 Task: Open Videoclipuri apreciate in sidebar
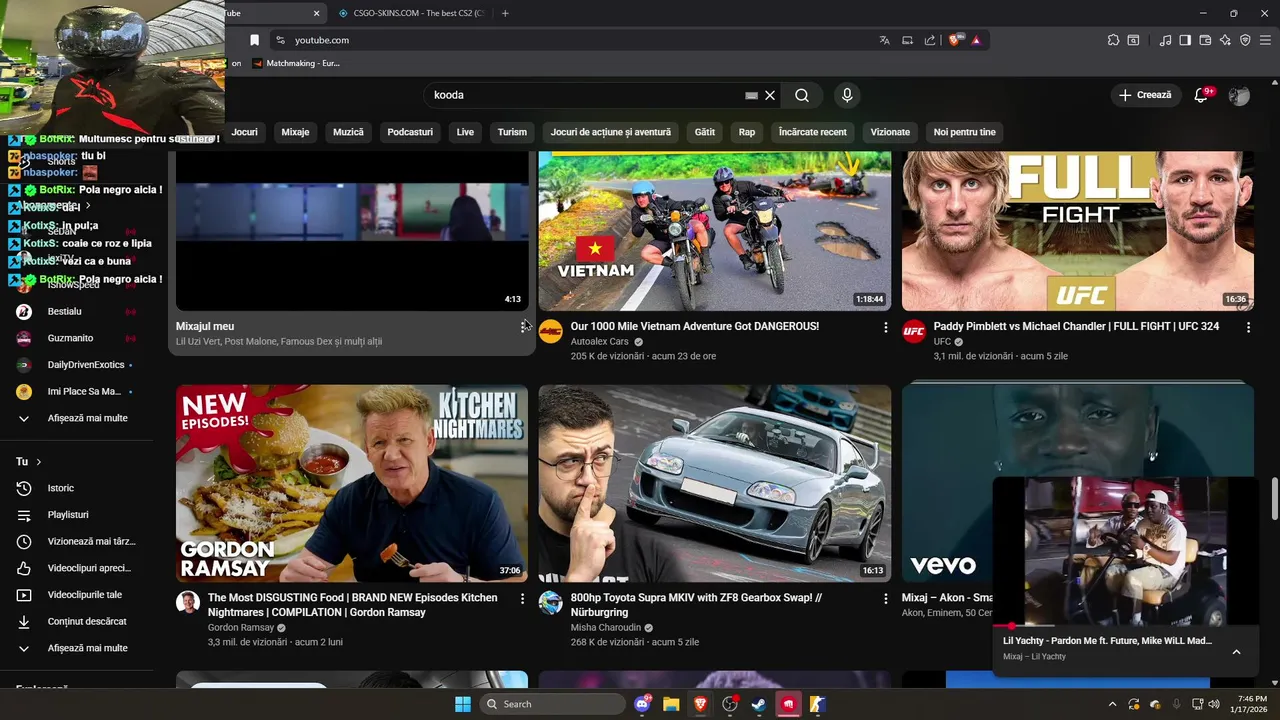tap(77, 568)
